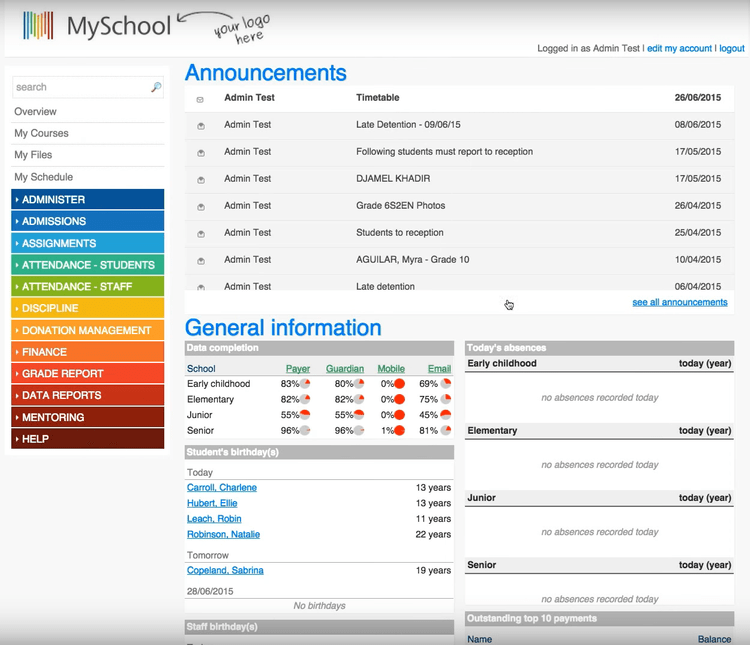
Task: Open envelope icon of Timetable announcement
Action: tap(200, 100)
